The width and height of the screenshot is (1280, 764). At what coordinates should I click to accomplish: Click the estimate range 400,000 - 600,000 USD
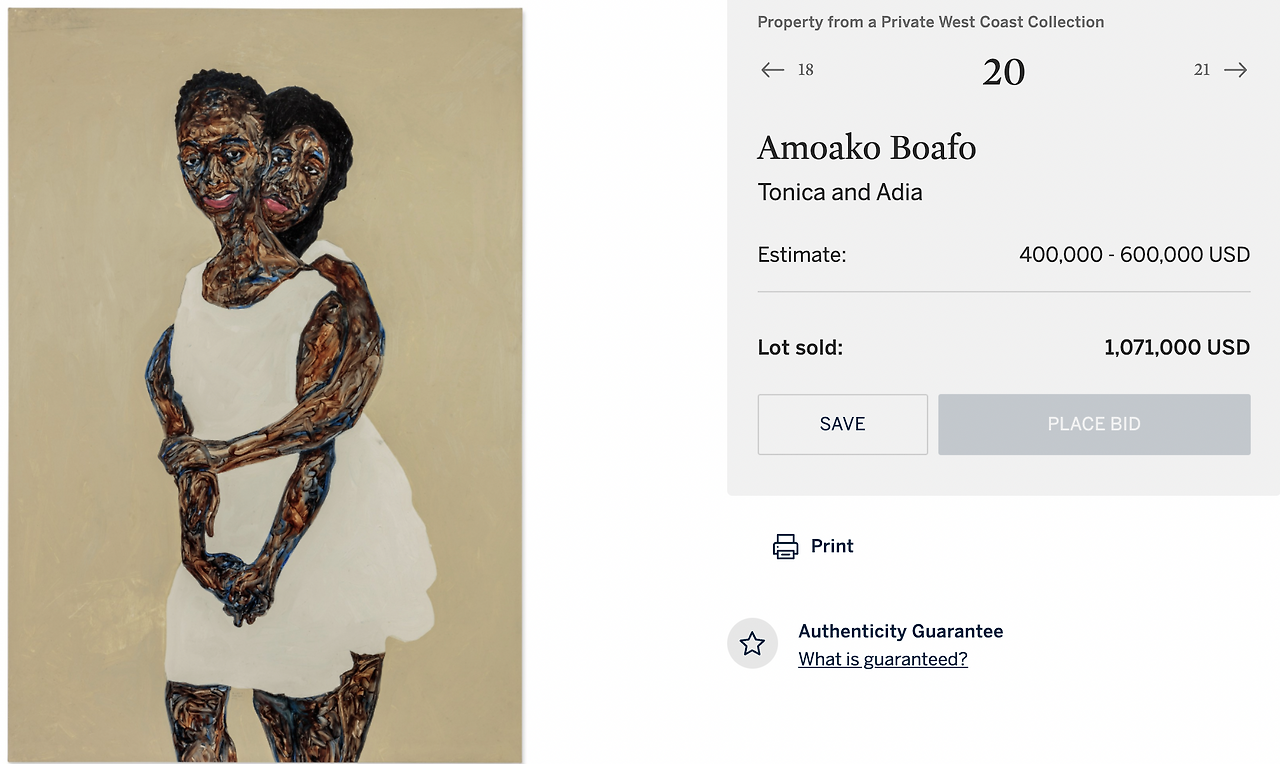[x=1134, y=255]
